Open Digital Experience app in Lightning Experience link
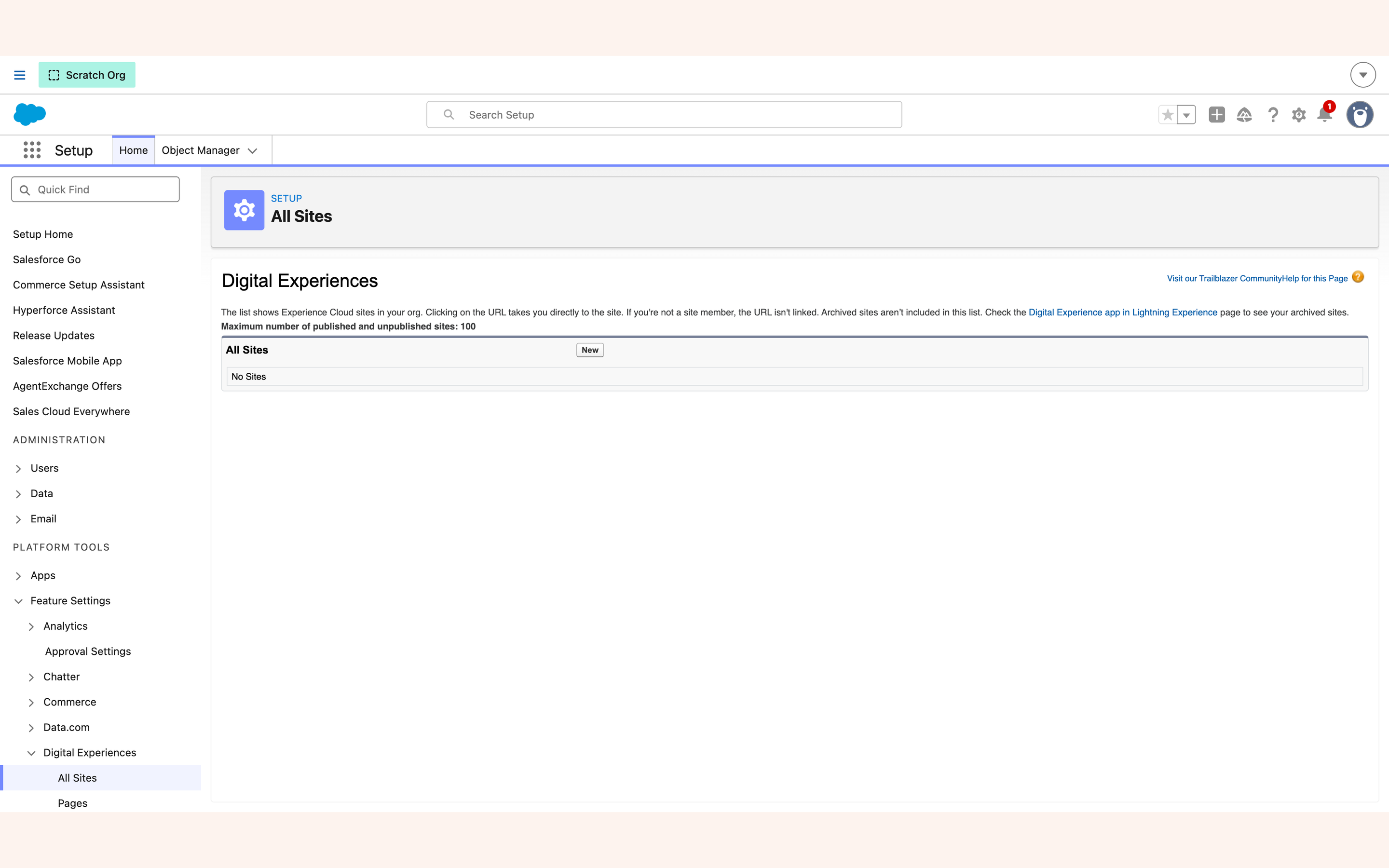Screen dimensions: 1389x868 1123,312
